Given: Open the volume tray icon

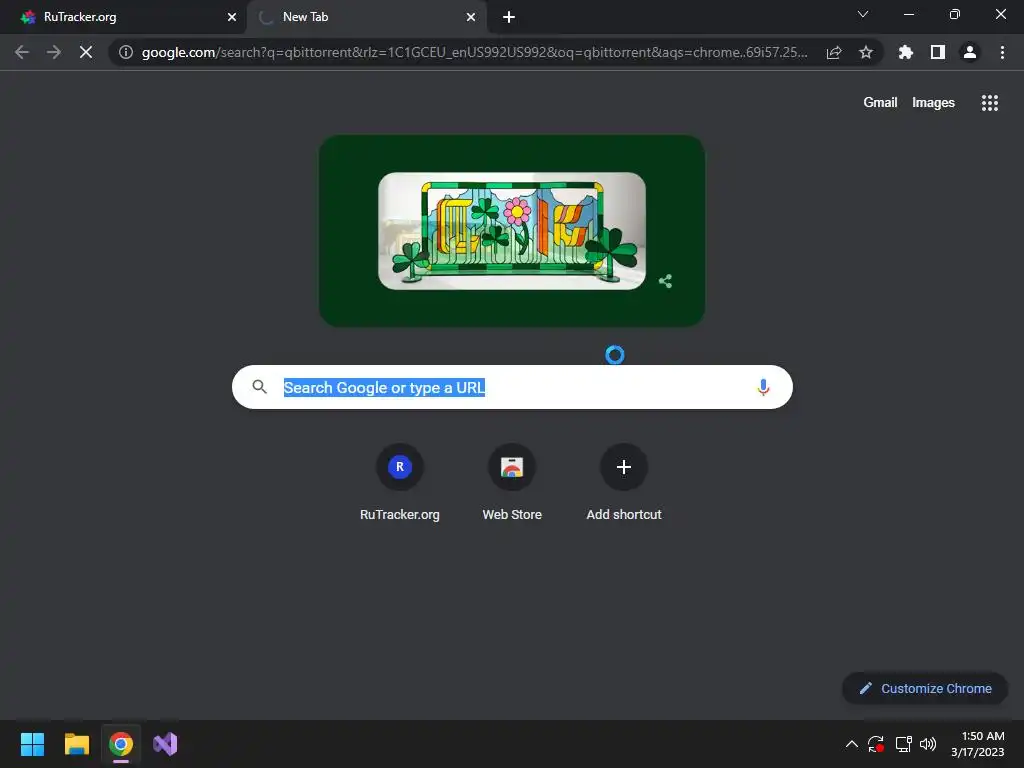Looking at the screenshot, I should [x=927, y=744].
